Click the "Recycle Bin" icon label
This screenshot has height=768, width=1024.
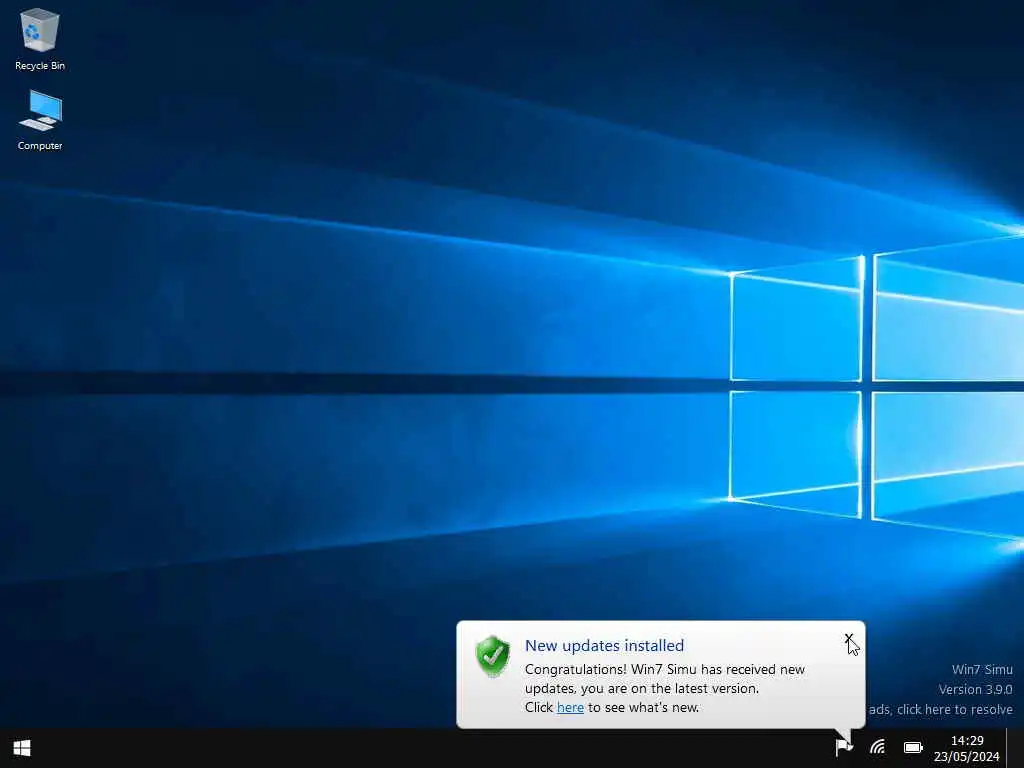pyautogui.click(x=40, y=65)
